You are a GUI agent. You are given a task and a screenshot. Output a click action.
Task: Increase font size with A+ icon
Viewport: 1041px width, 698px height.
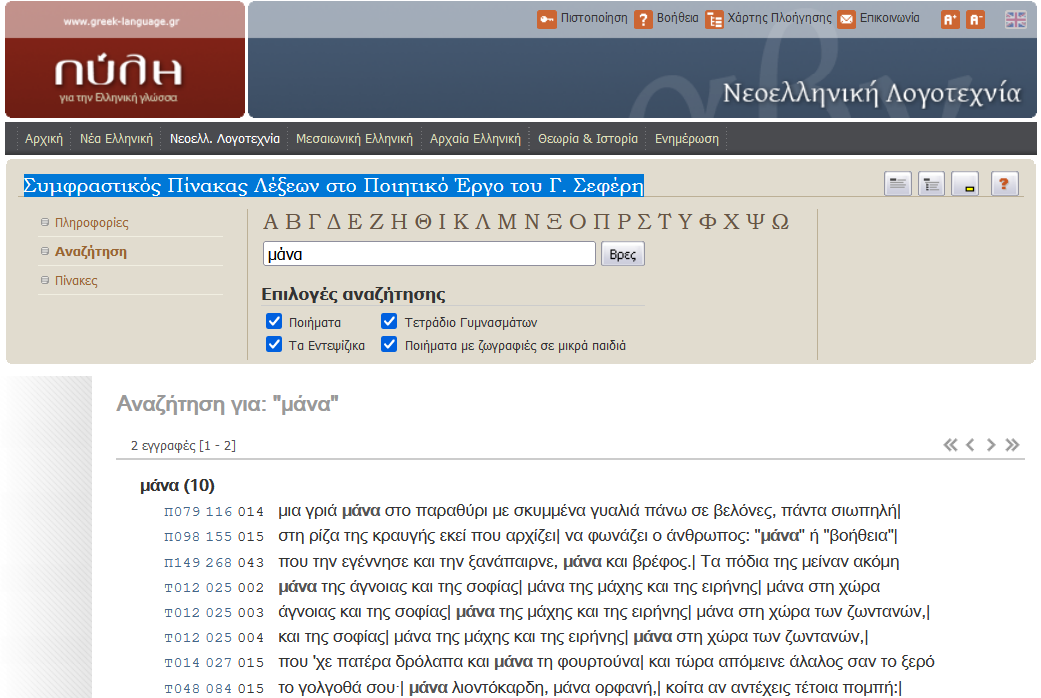(x=950, y=19)
